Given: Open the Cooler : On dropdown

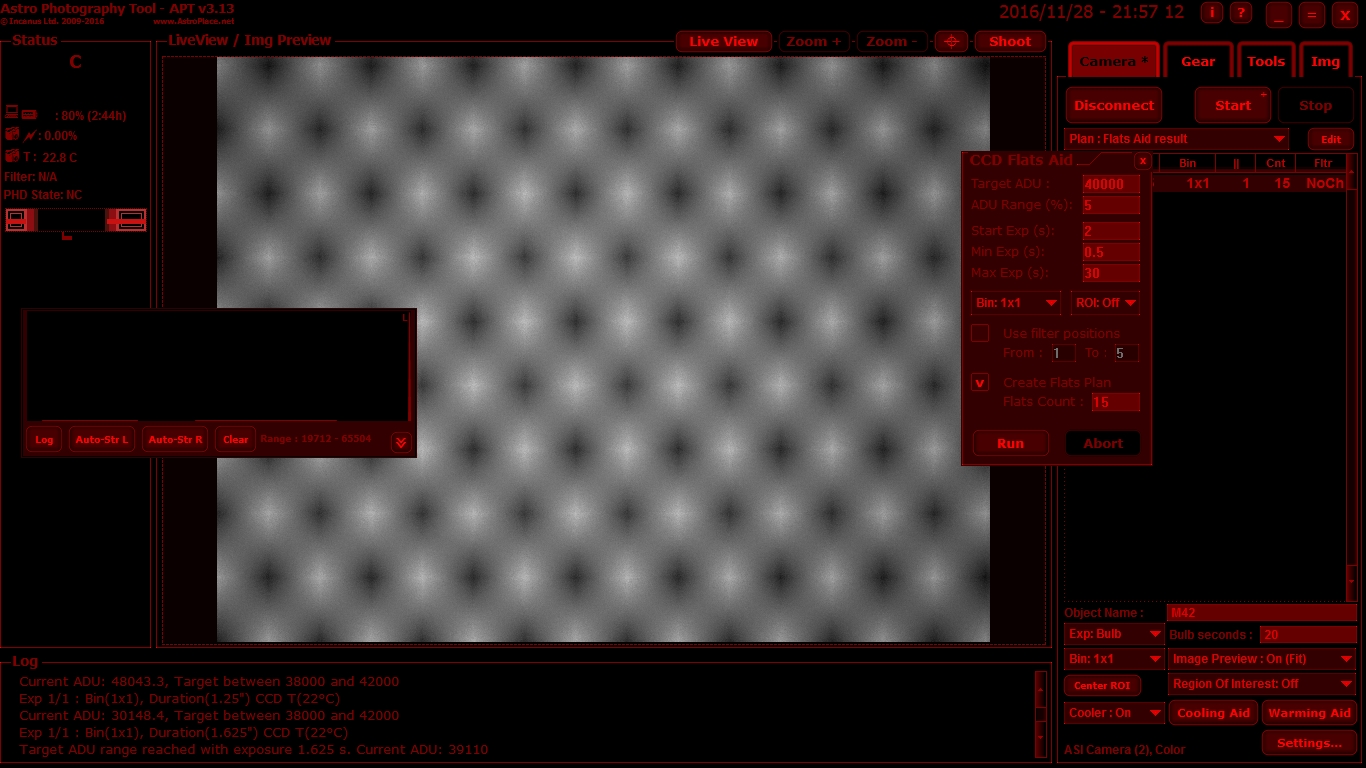Looking at the screenshot, I should [x=1114, y=713].
